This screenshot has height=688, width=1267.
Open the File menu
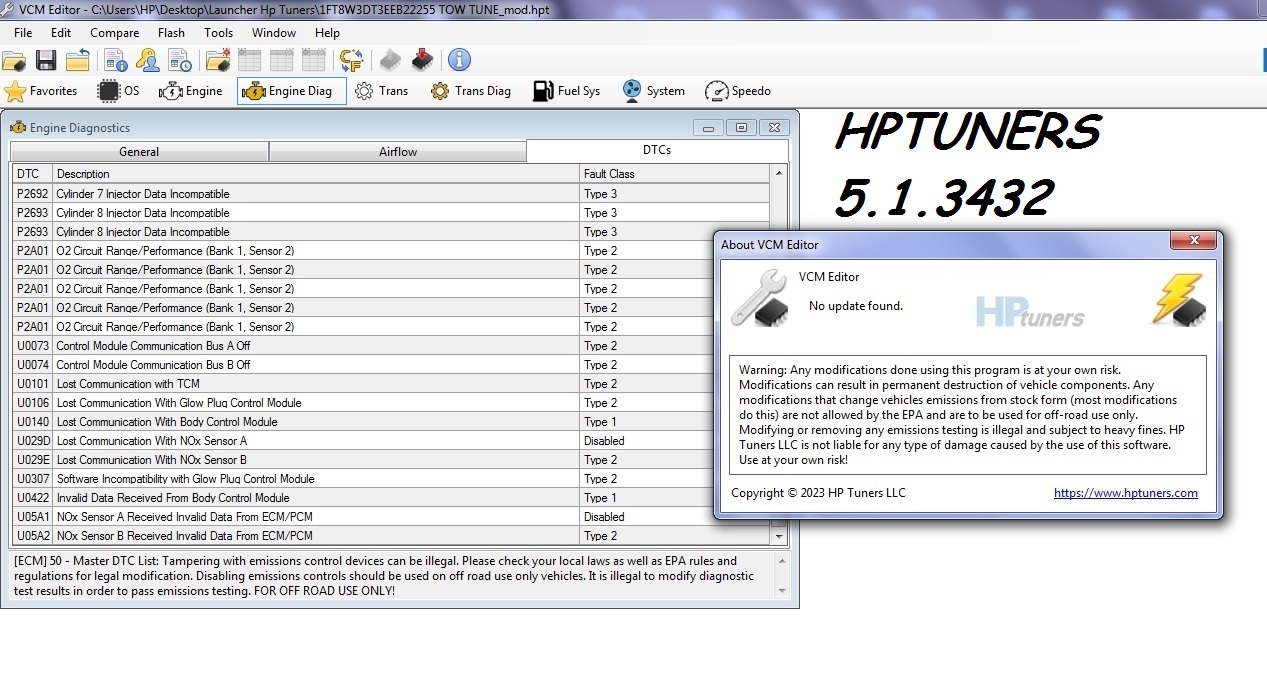pos(23,33)
